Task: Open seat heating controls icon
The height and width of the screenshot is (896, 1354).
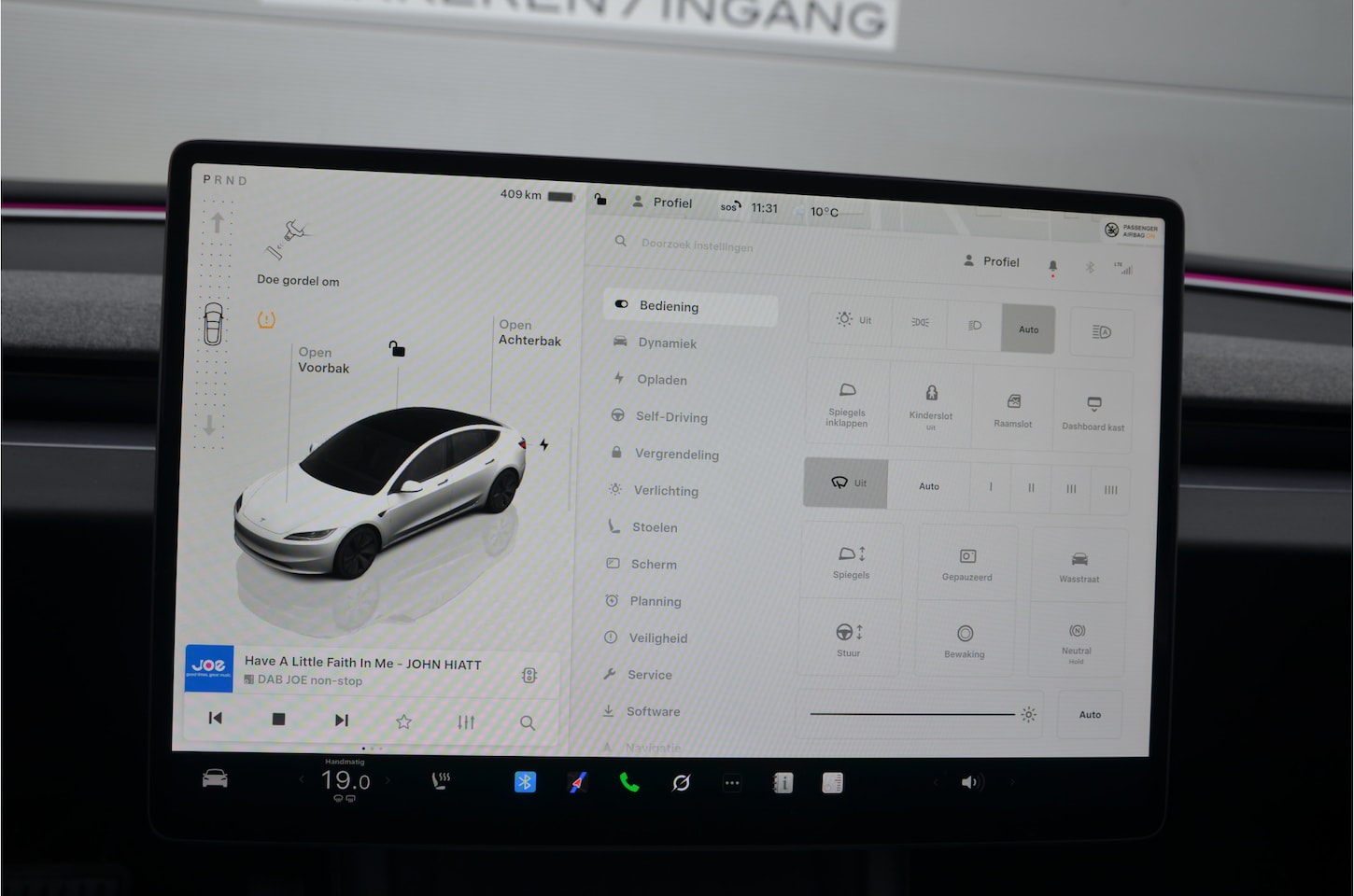Action: pyautogui.click(x=441, y=781)
